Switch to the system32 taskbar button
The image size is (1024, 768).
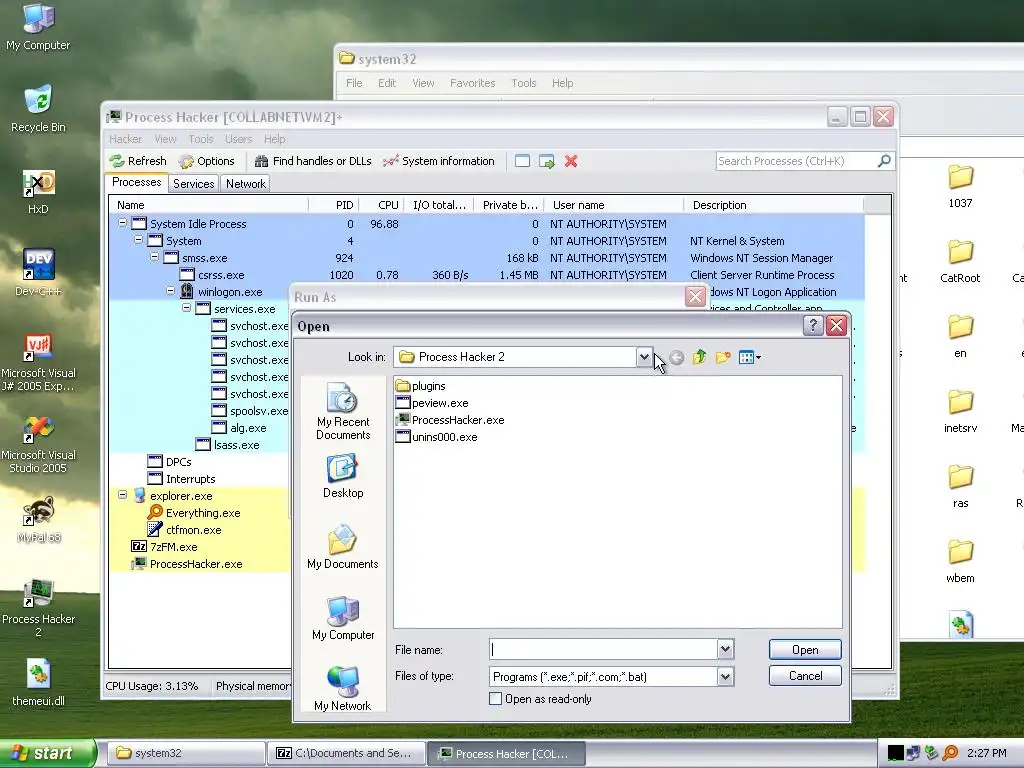pyautogui.click(x=185, y=753)
